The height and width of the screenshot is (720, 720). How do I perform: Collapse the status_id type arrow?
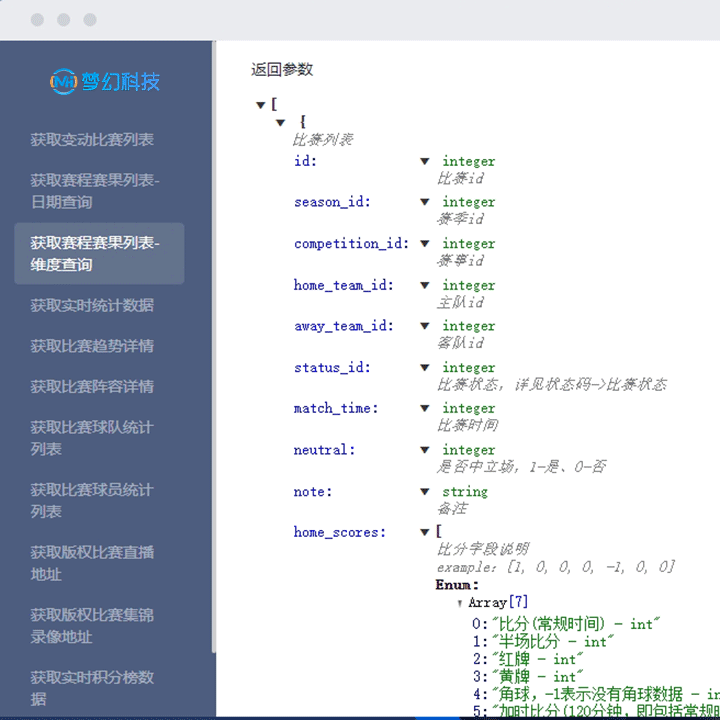coord(425,368)
